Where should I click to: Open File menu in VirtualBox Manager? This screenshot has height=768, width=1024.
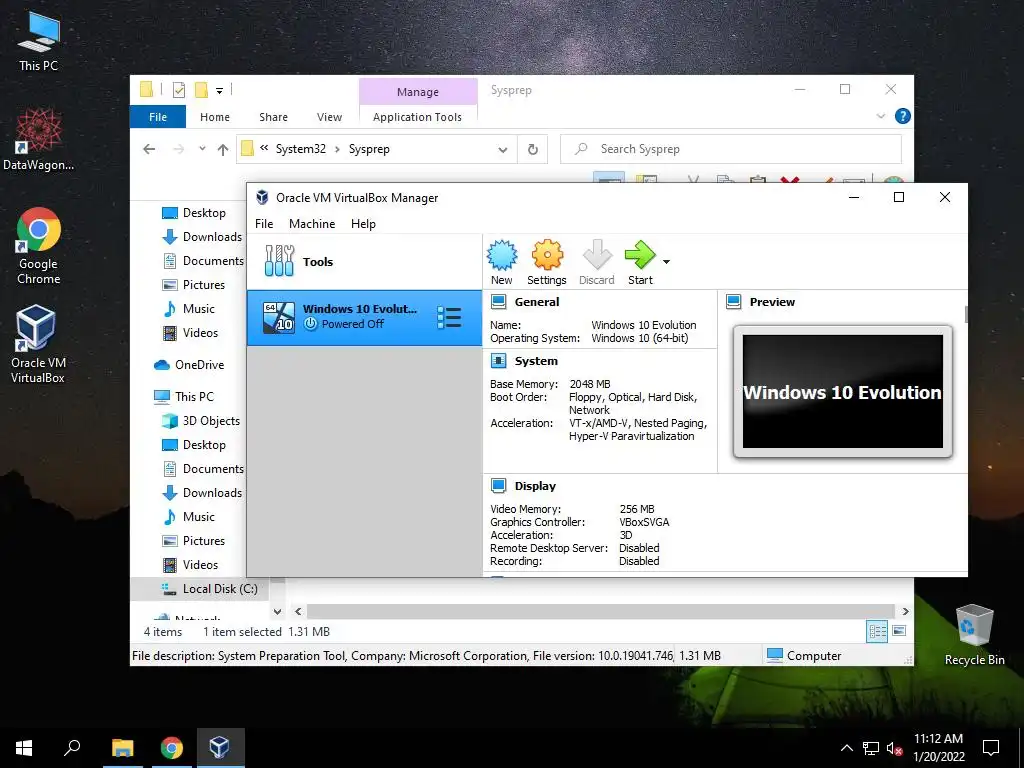click(264, 223)
